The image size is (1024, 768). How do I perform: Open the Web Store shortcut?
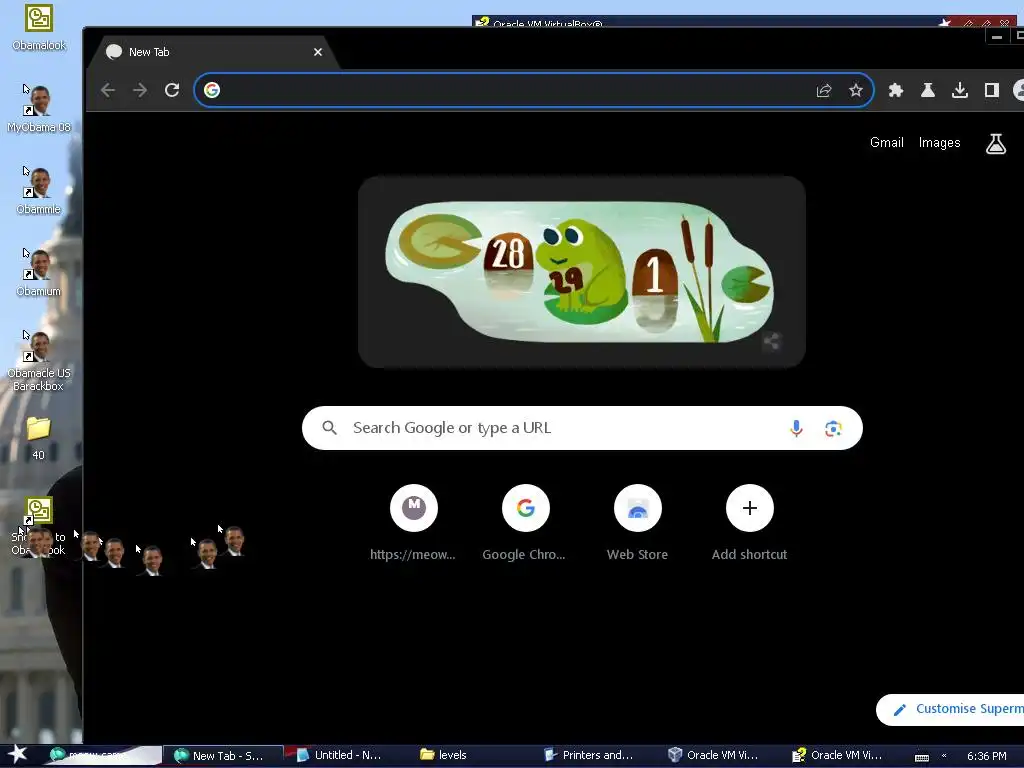(637, 522)
